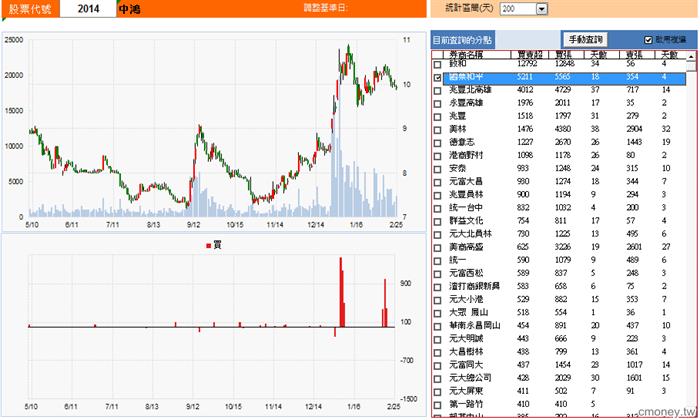This screenshot has width=700, height=420.
Task: Click the stock code field showing 2014
Action: [x=86, y=8]
